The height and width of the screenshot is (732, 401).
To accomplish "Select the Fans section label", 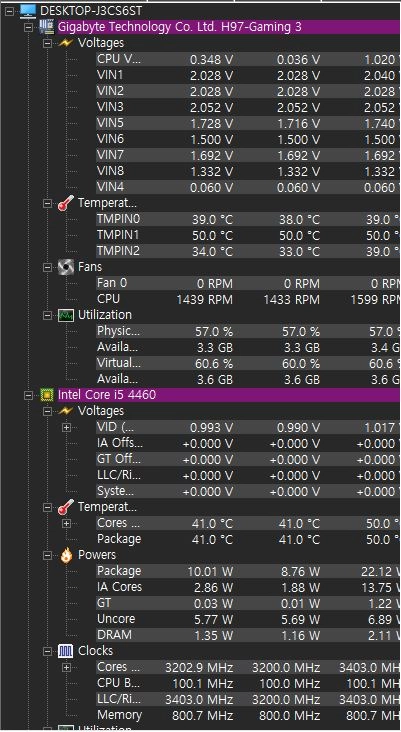I will (90, 267).
